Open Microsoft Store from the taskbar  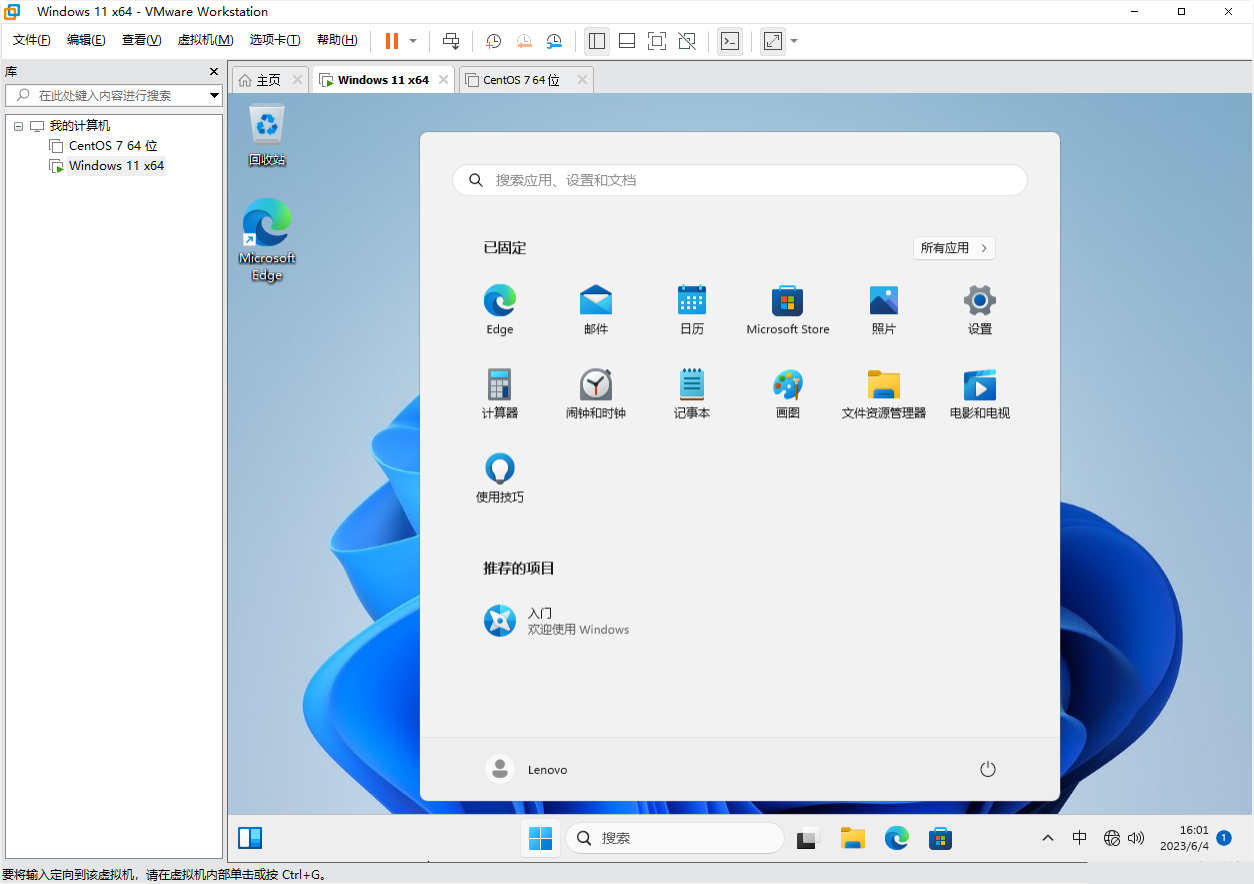940,838
